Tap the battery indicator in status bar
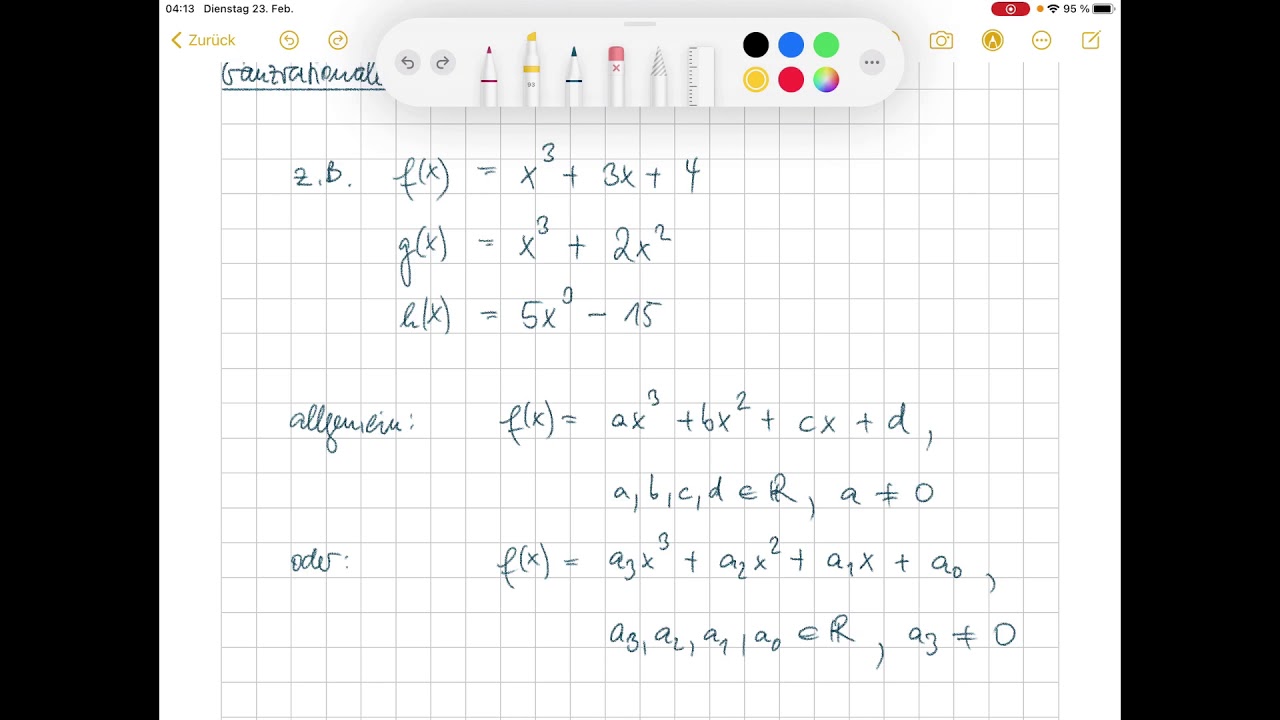This screenshot has width=1280, height=720. [x=1103, y=9]
